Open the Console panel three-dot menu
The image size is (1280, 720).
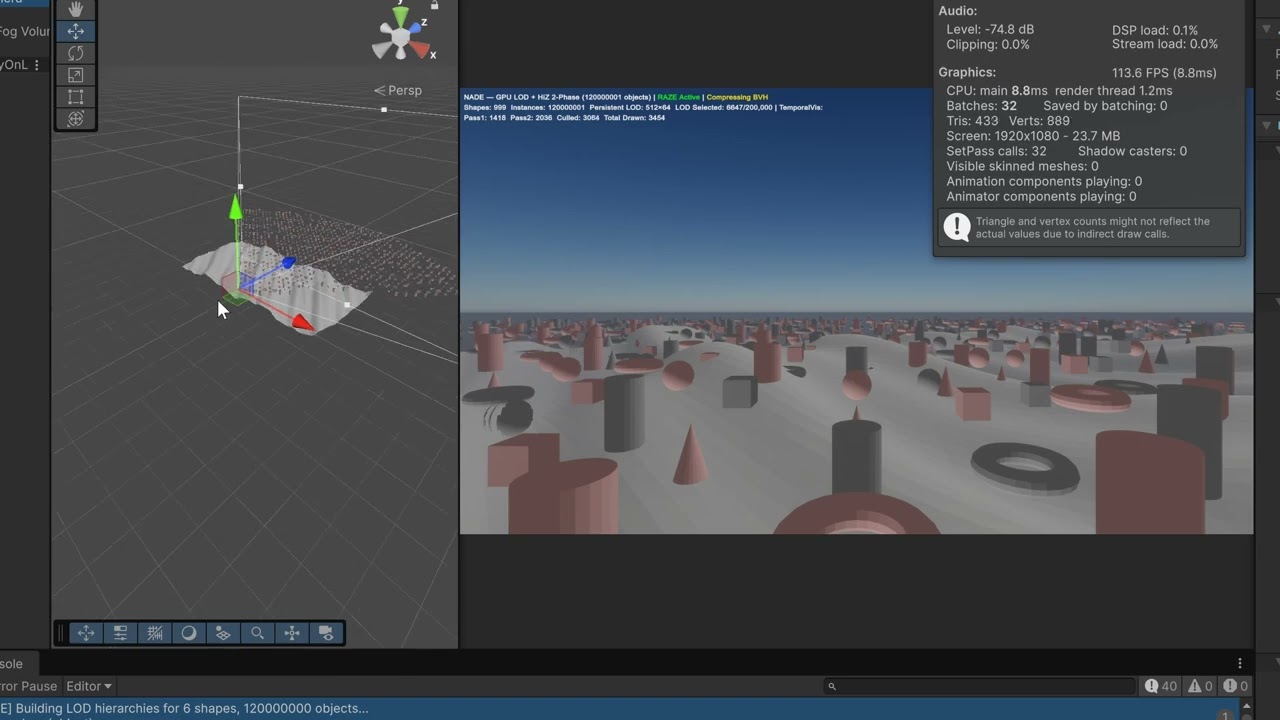pyautogui.click(x=1240, y=664)
